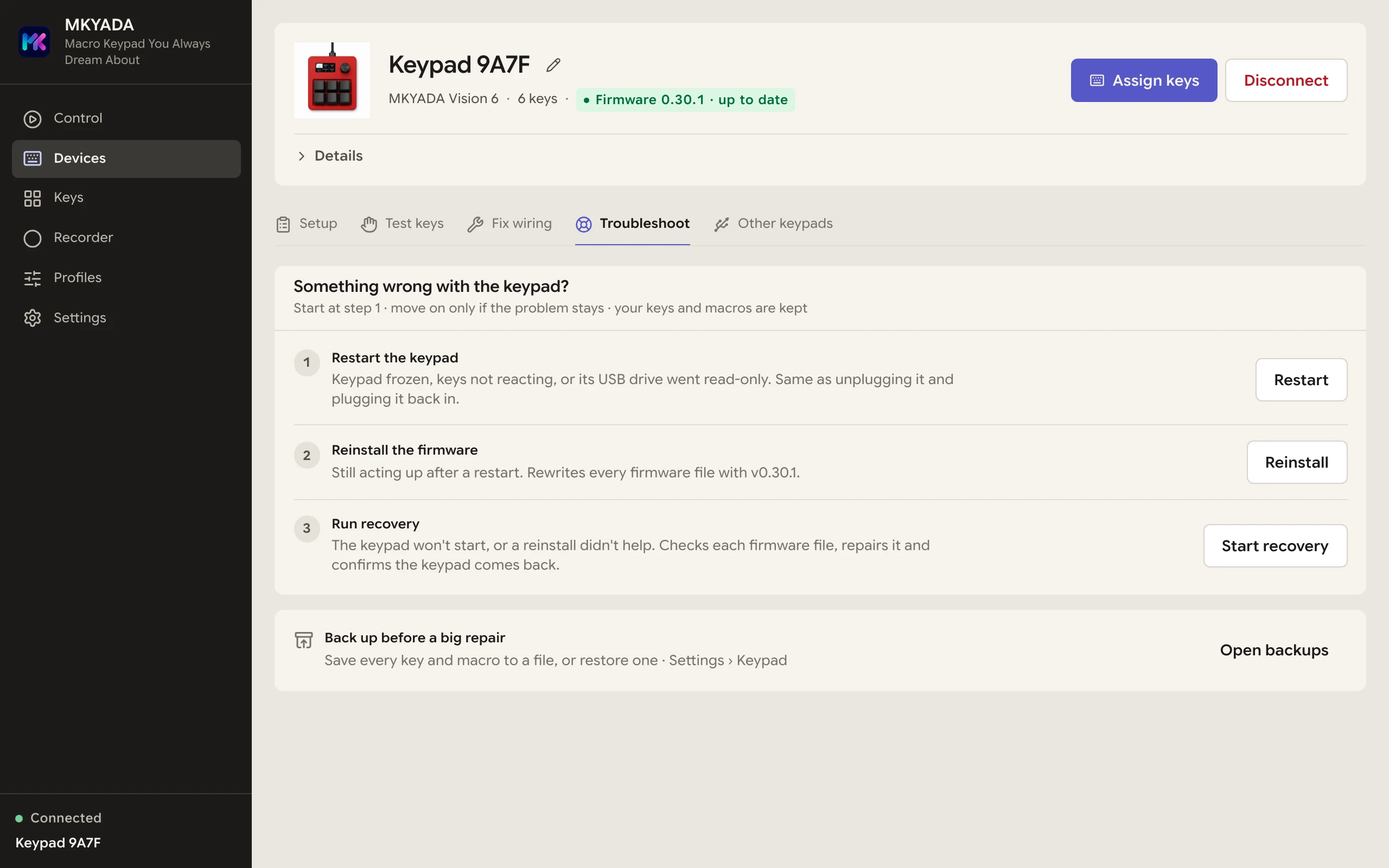Click 'Restart the keypad' step title

pos(395,358)
